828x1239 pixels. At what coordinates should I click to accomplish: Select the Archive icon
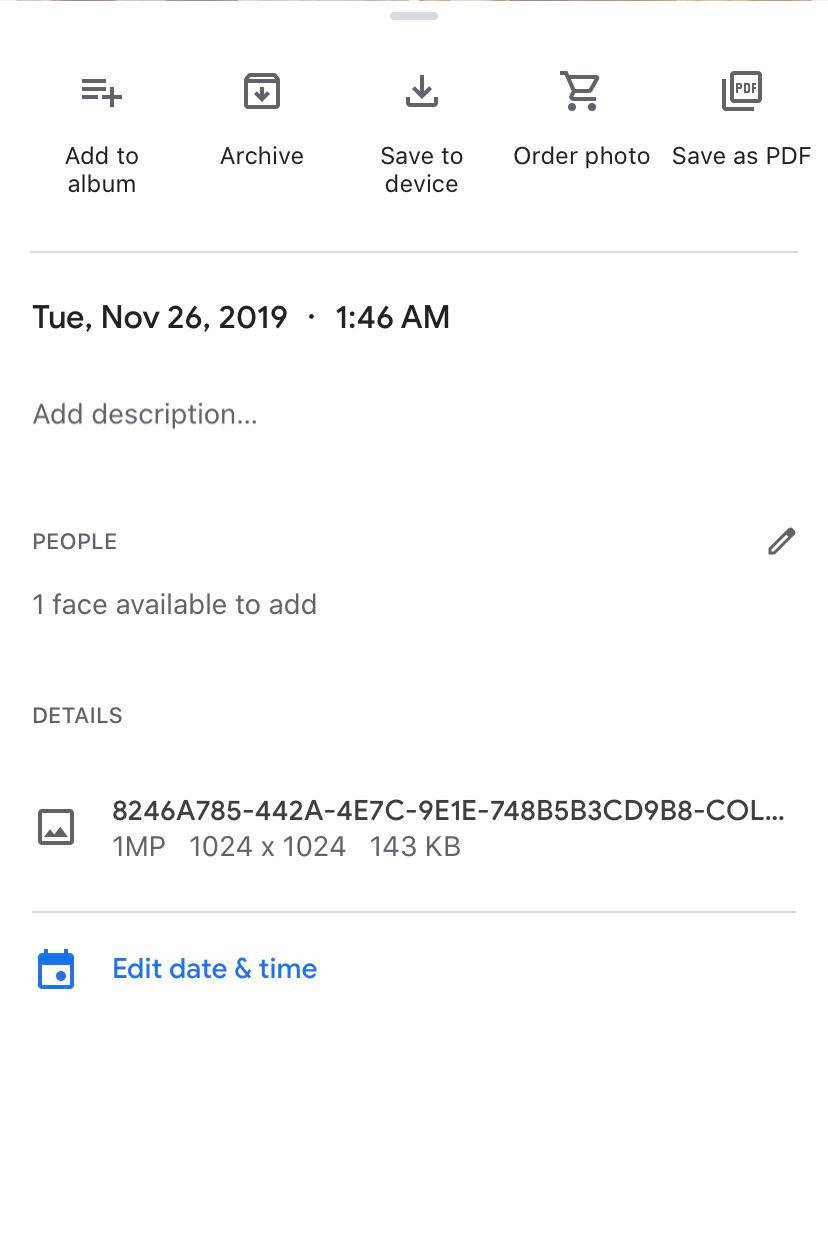coord(261,91)
